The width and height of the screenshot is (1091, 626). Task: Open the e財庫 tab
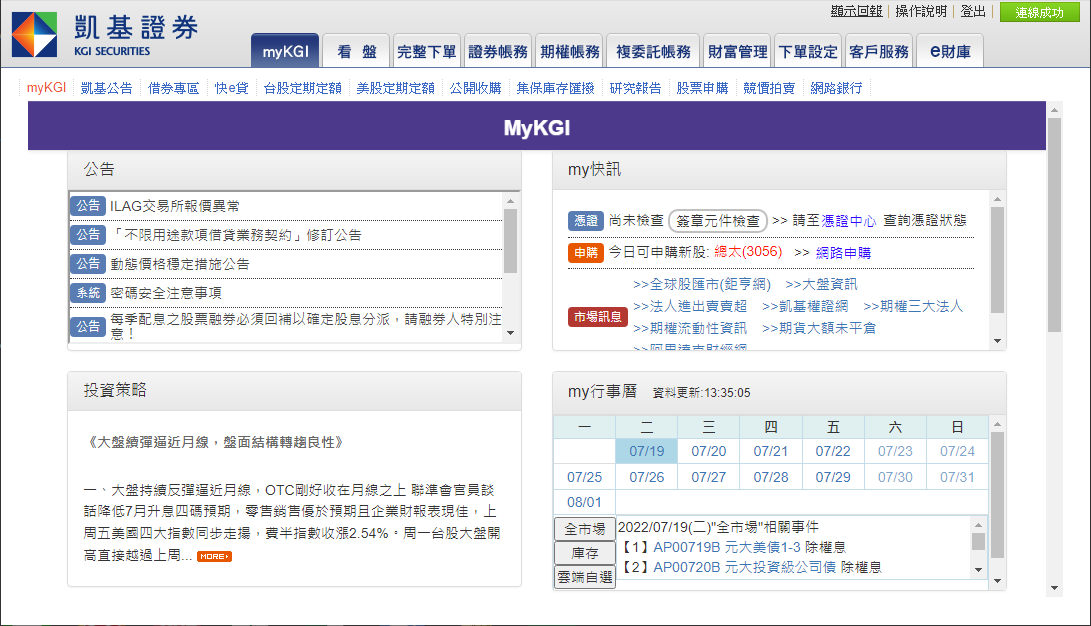949,52
